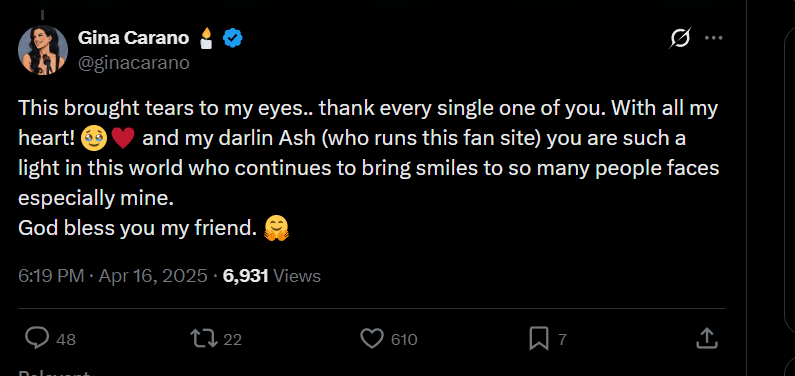Click the repost arrows icon
795x376 pixels.
[203, 339]
